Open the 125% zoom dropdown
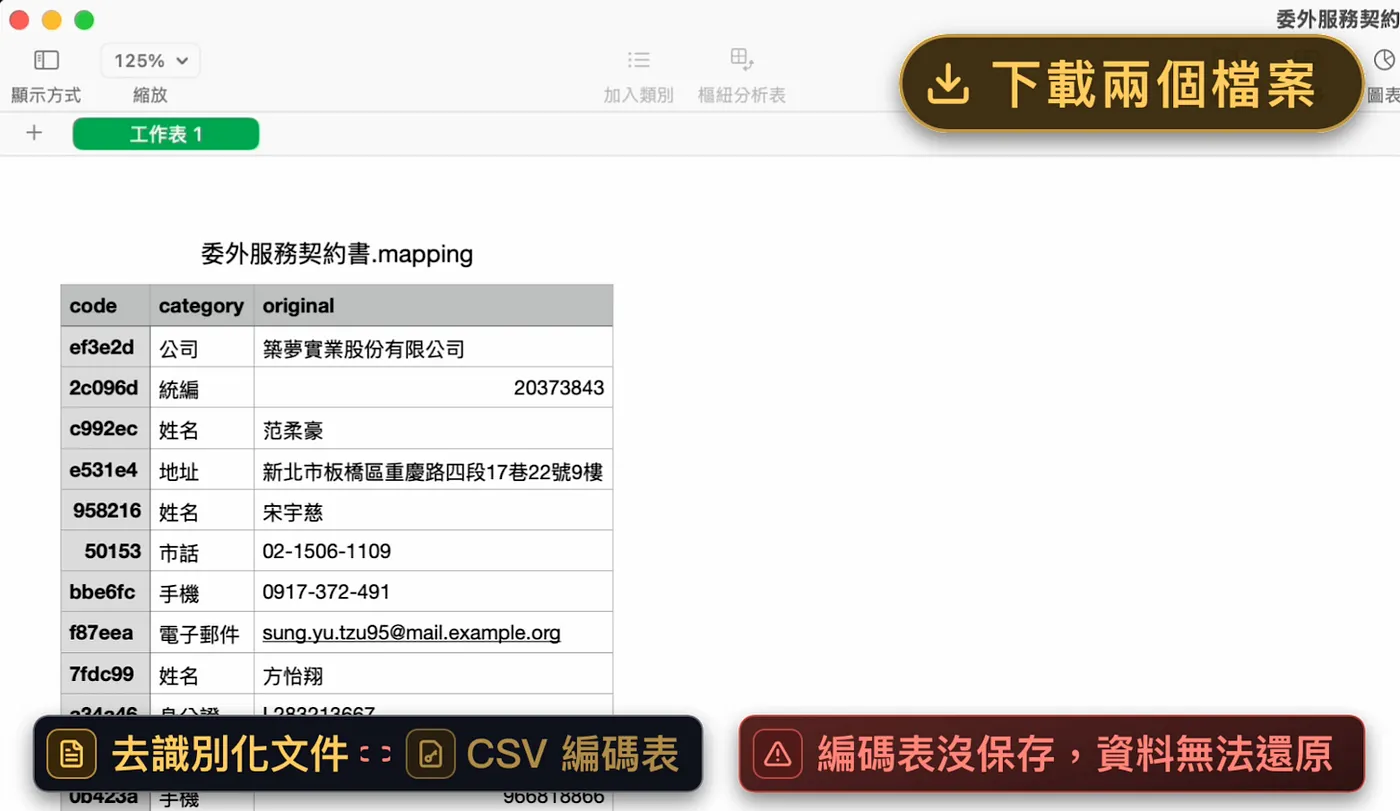 click(x=150, y=61)
